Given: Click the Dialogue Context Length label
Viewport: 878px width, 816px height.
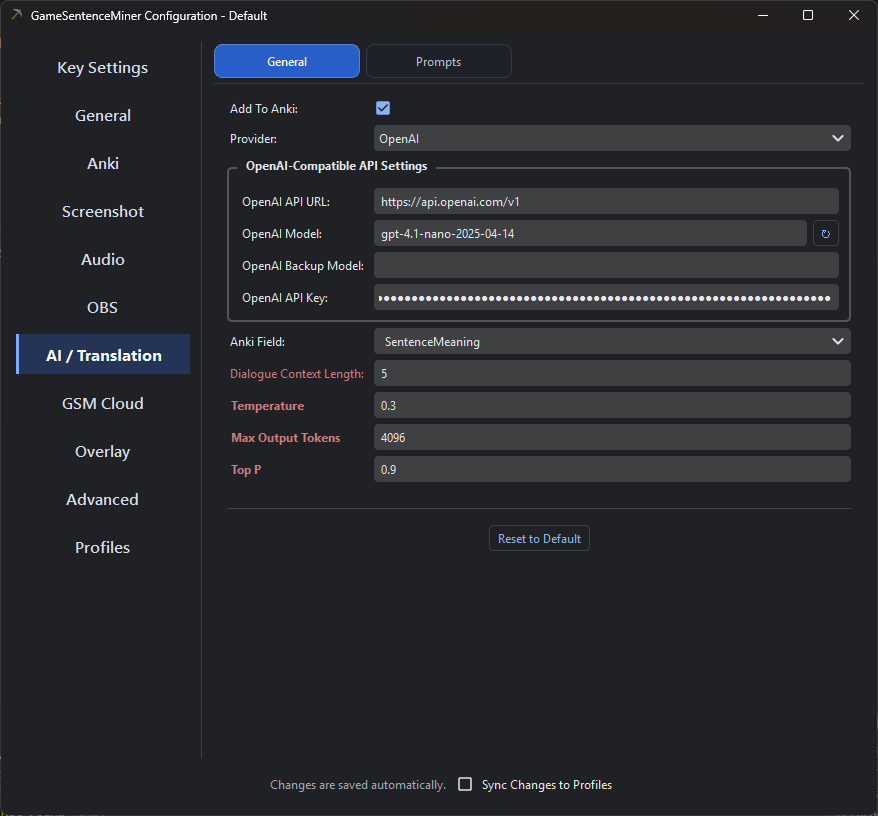Looking at the screenshot, I should tap(297, 374).
